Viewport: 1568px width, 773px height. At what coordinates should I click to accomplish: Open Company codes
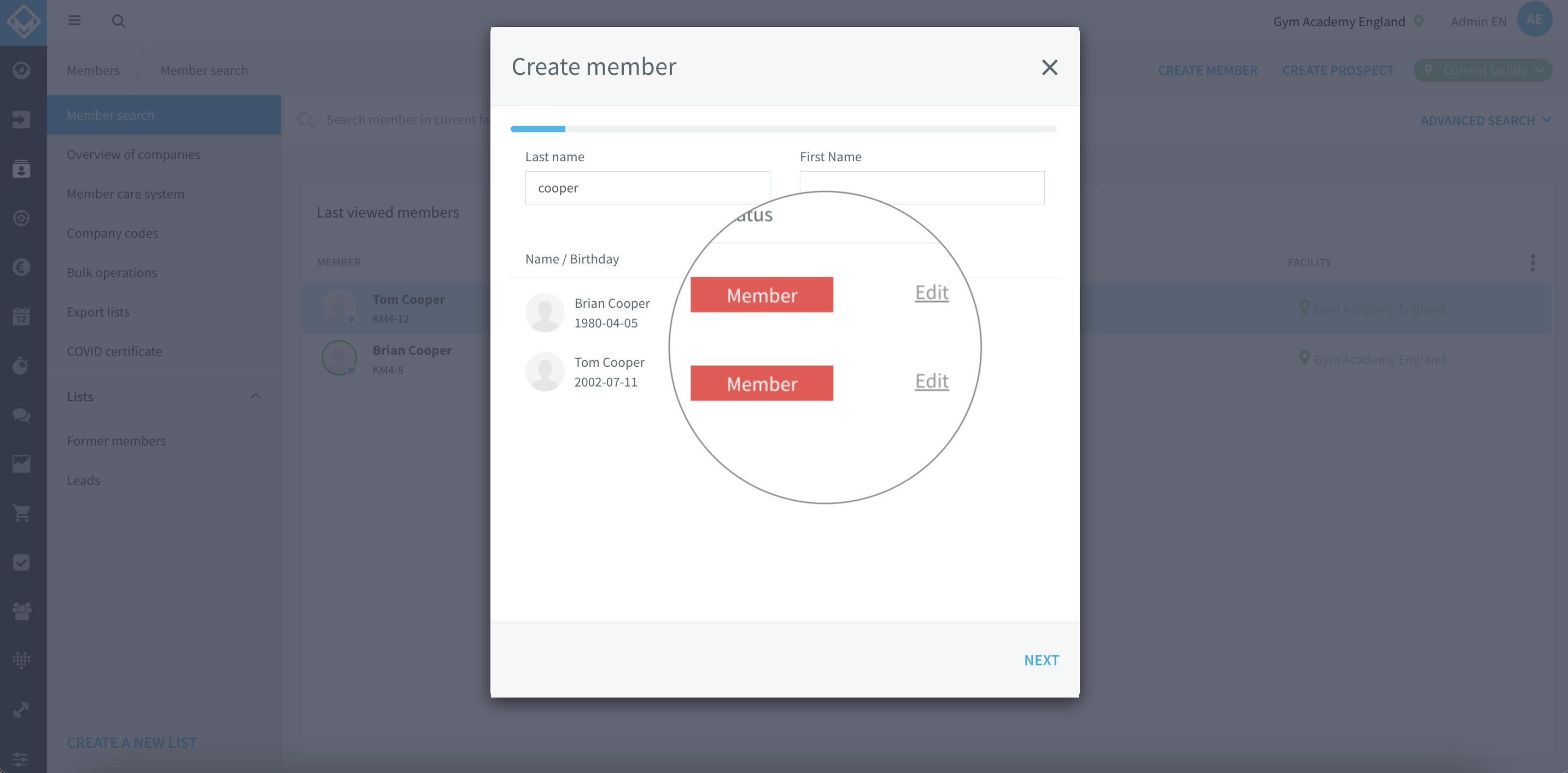(x=112, y=233)
